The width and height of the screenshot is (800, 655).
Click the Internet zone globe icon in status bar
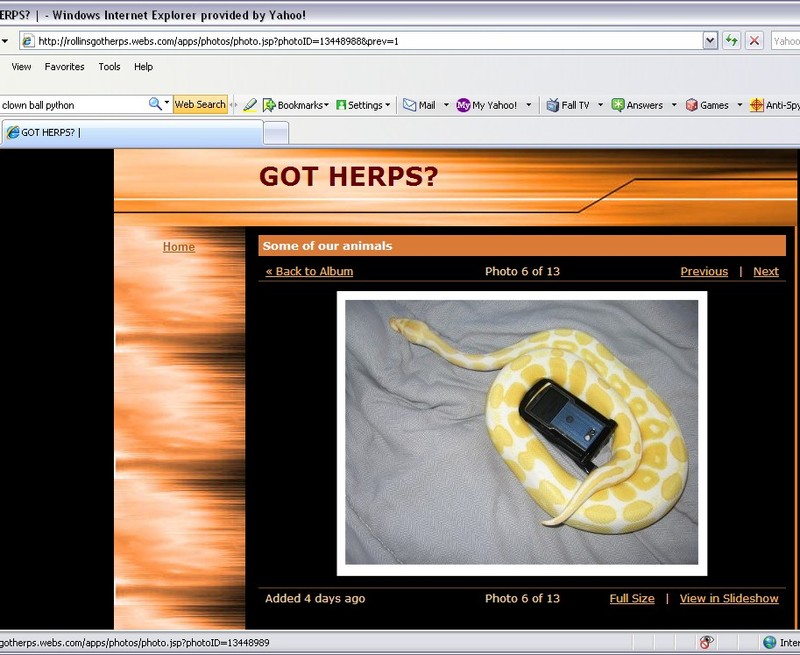tap(769, 643)
